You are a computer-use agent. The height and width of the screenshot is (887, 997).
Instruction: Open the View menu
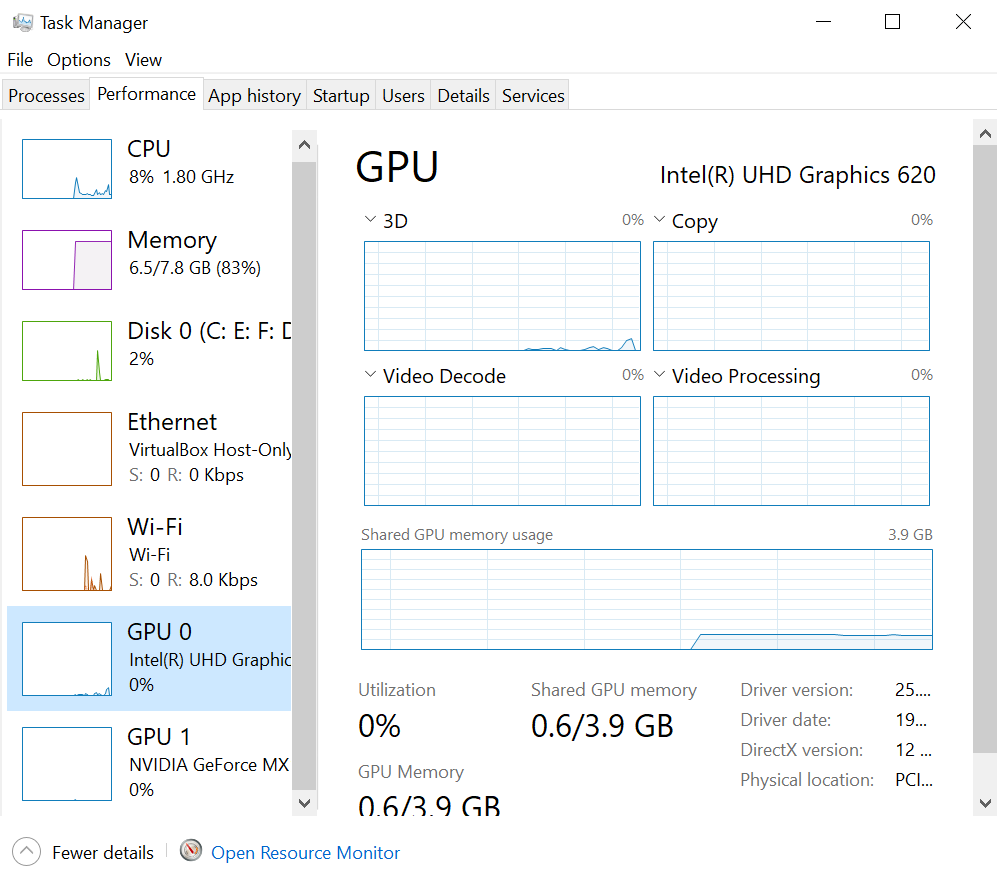click(143, 60)
